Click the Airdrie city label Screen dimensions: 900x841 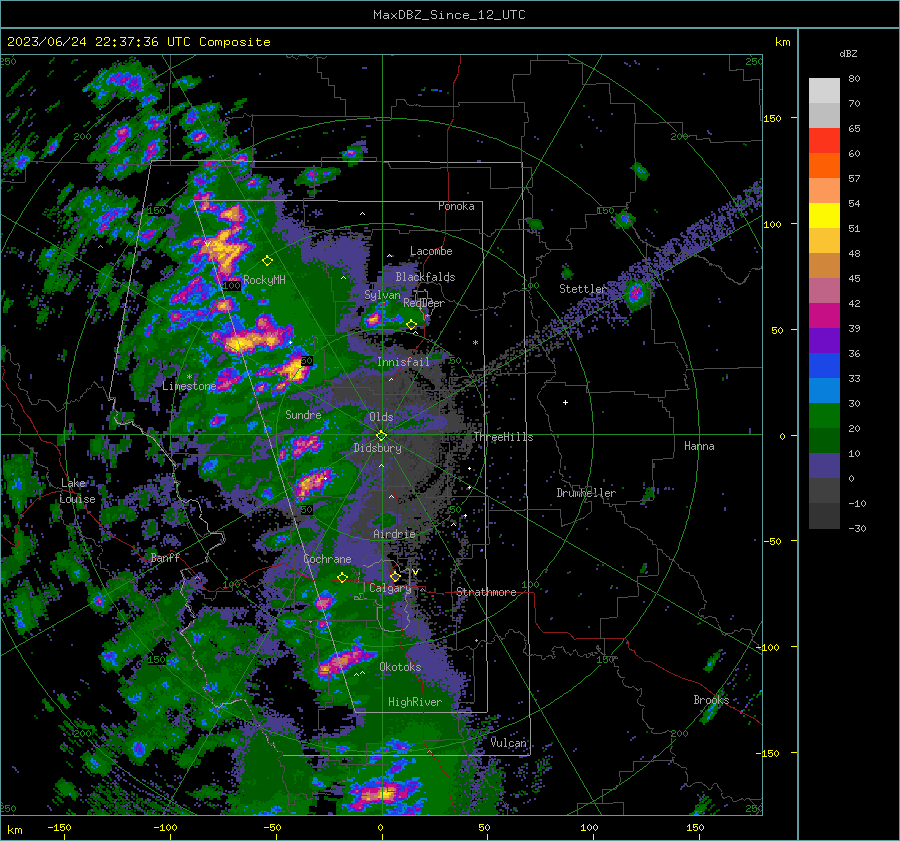pyautogui.click(x=394, y=534)
